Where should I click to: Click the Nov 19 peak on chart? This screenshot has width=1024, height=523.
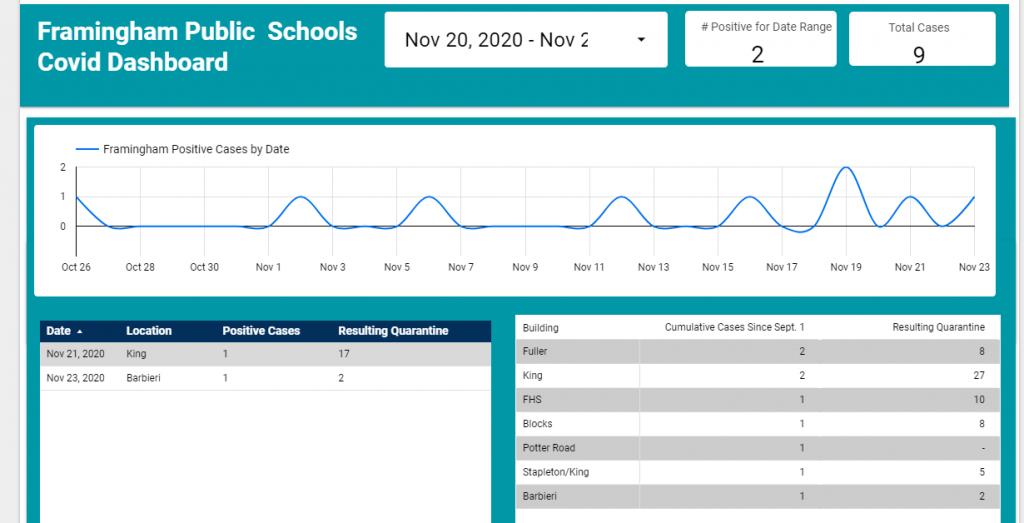(x=846, y=169)
